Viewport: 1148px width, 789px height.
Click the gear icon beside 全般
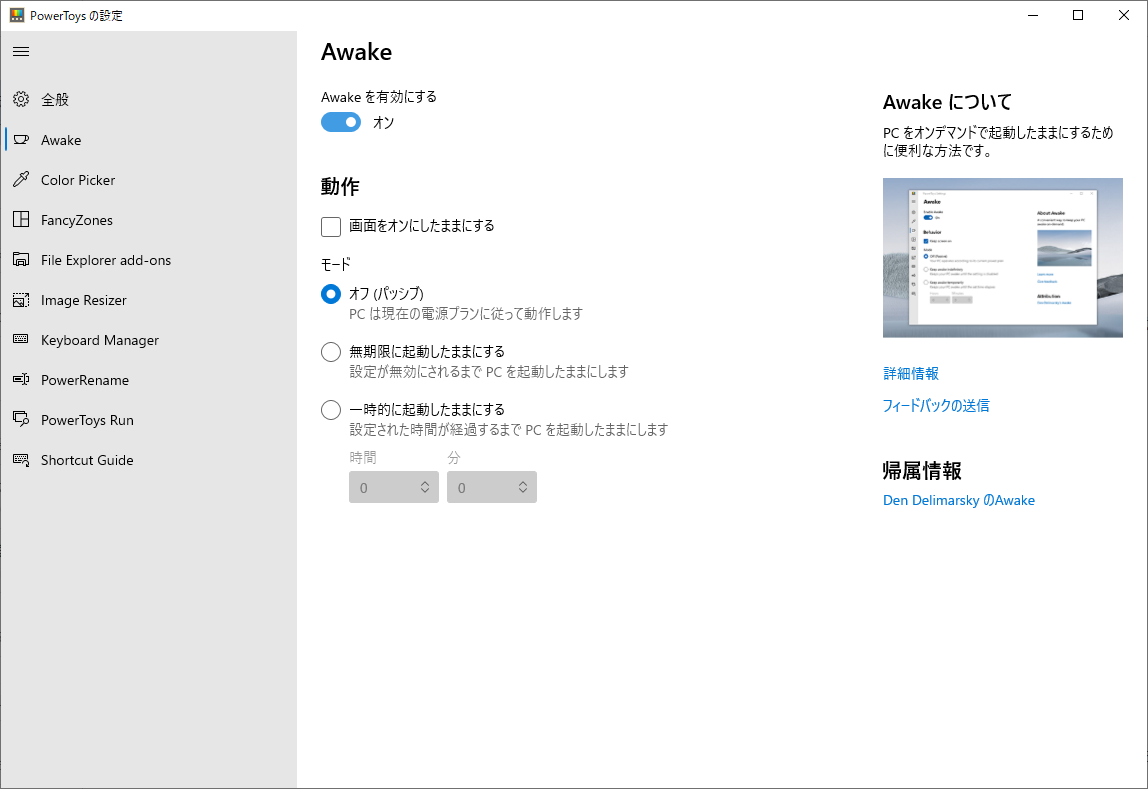(x=21, y=100)
